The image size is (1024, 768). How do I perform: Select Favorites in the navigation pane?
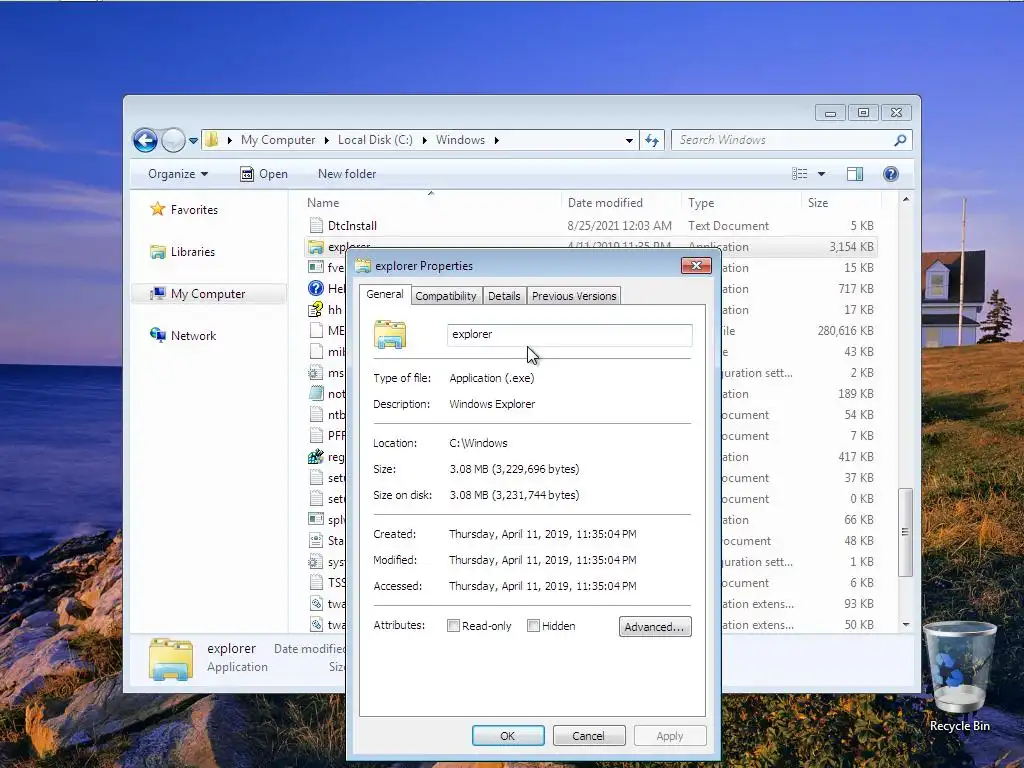click(194, 210)
